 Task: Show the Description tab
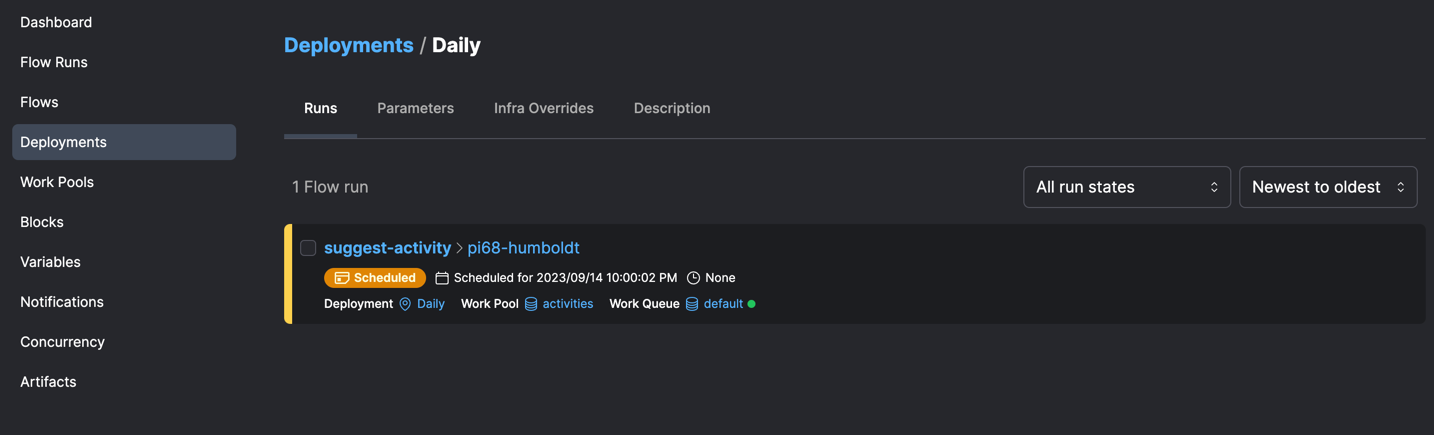tap(672, 108)
